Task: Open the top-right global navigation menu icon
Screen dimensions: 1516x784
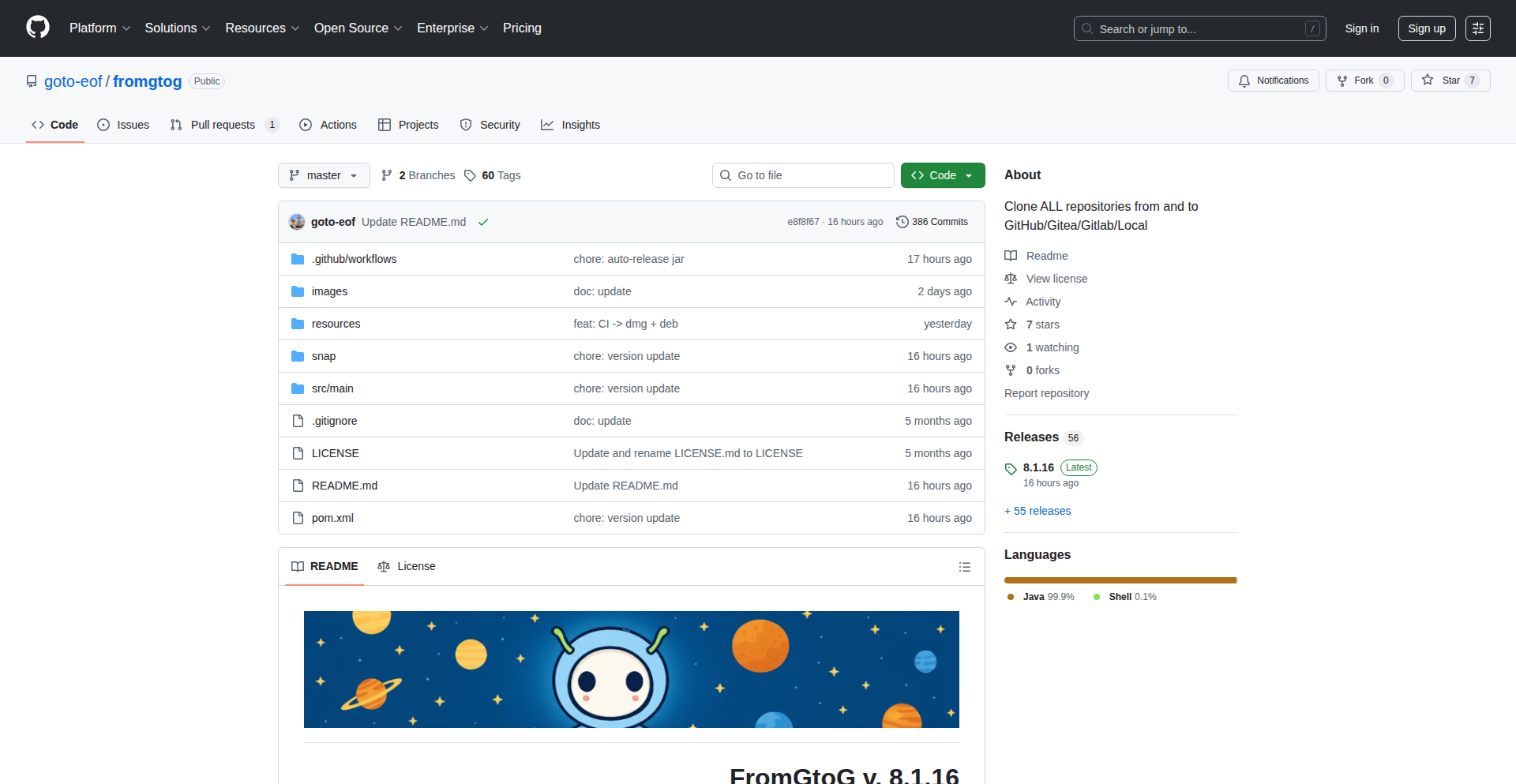Action: [1477, 28]
